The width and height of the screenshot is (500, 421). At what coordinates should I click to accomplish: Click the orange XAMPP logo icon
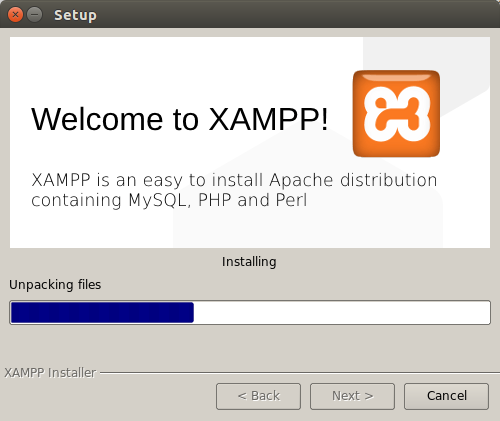pos(396,113)
